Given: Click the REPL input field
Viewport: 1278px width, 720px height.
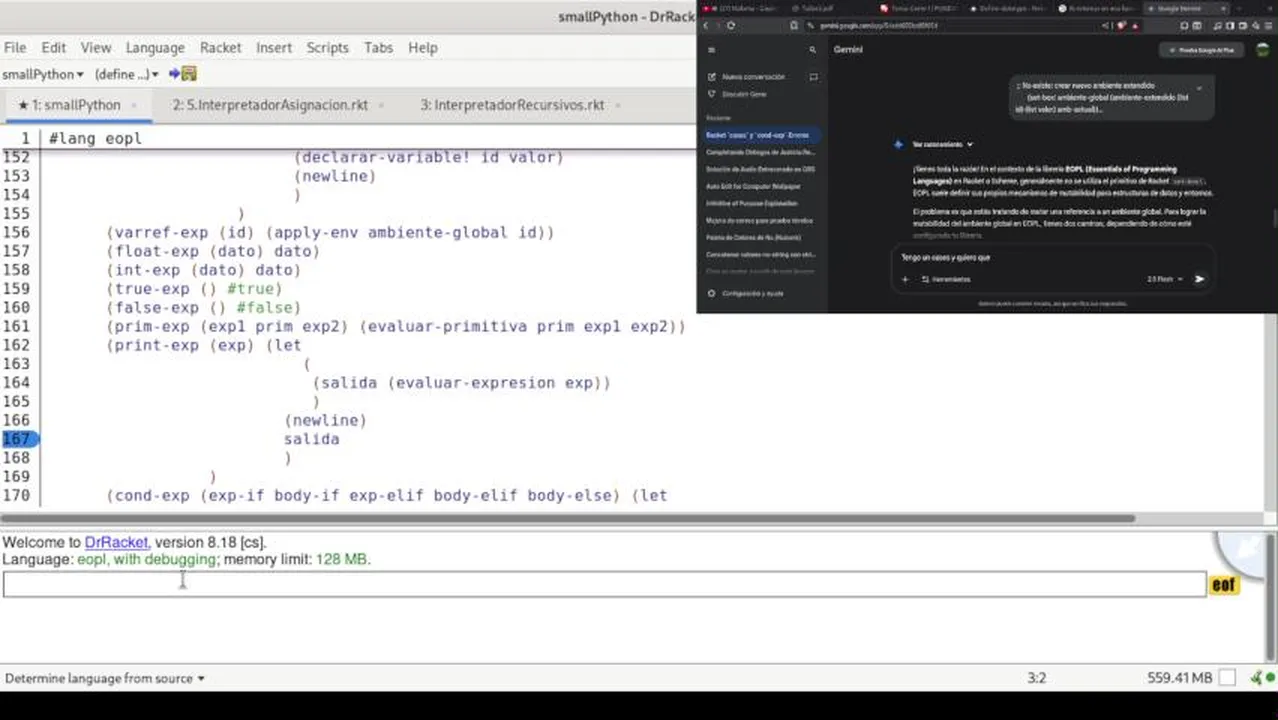Looking at the screenshot, I should [604, 584].
